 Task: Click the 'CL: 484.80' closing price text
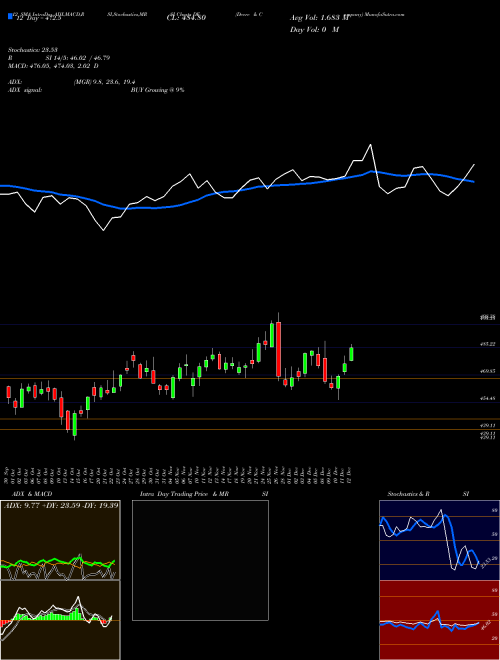coord(185,18)
